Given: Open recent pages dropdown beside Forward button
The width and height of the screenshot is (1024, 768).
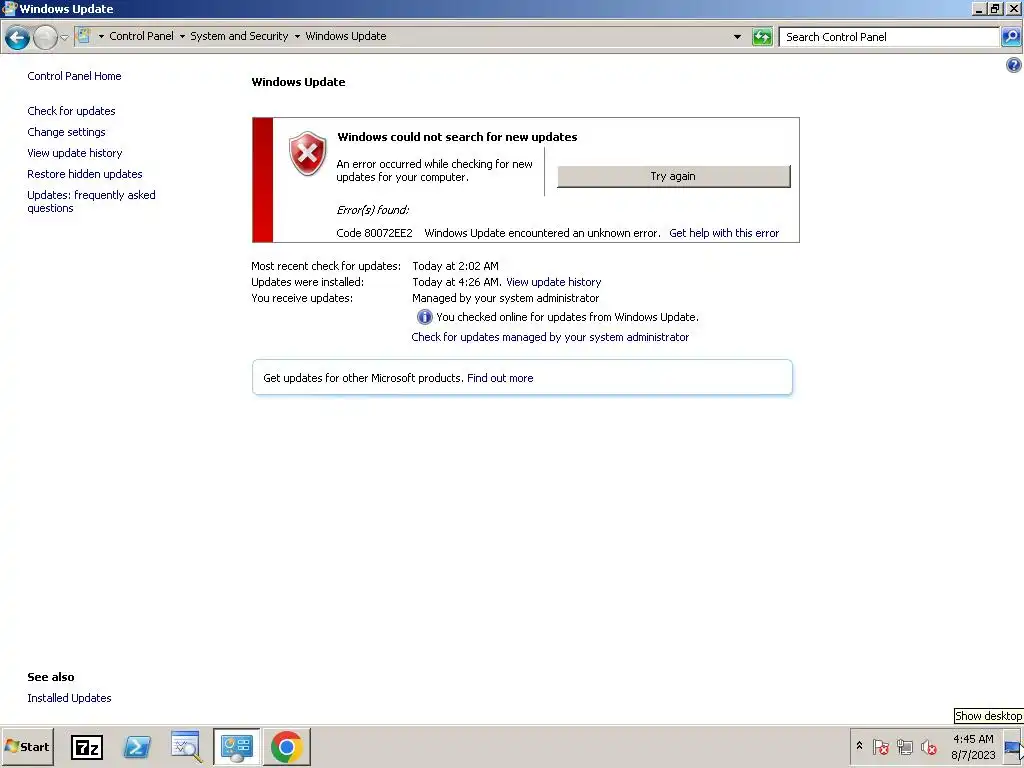Looking at the screenshot, I should pos(65,37).
